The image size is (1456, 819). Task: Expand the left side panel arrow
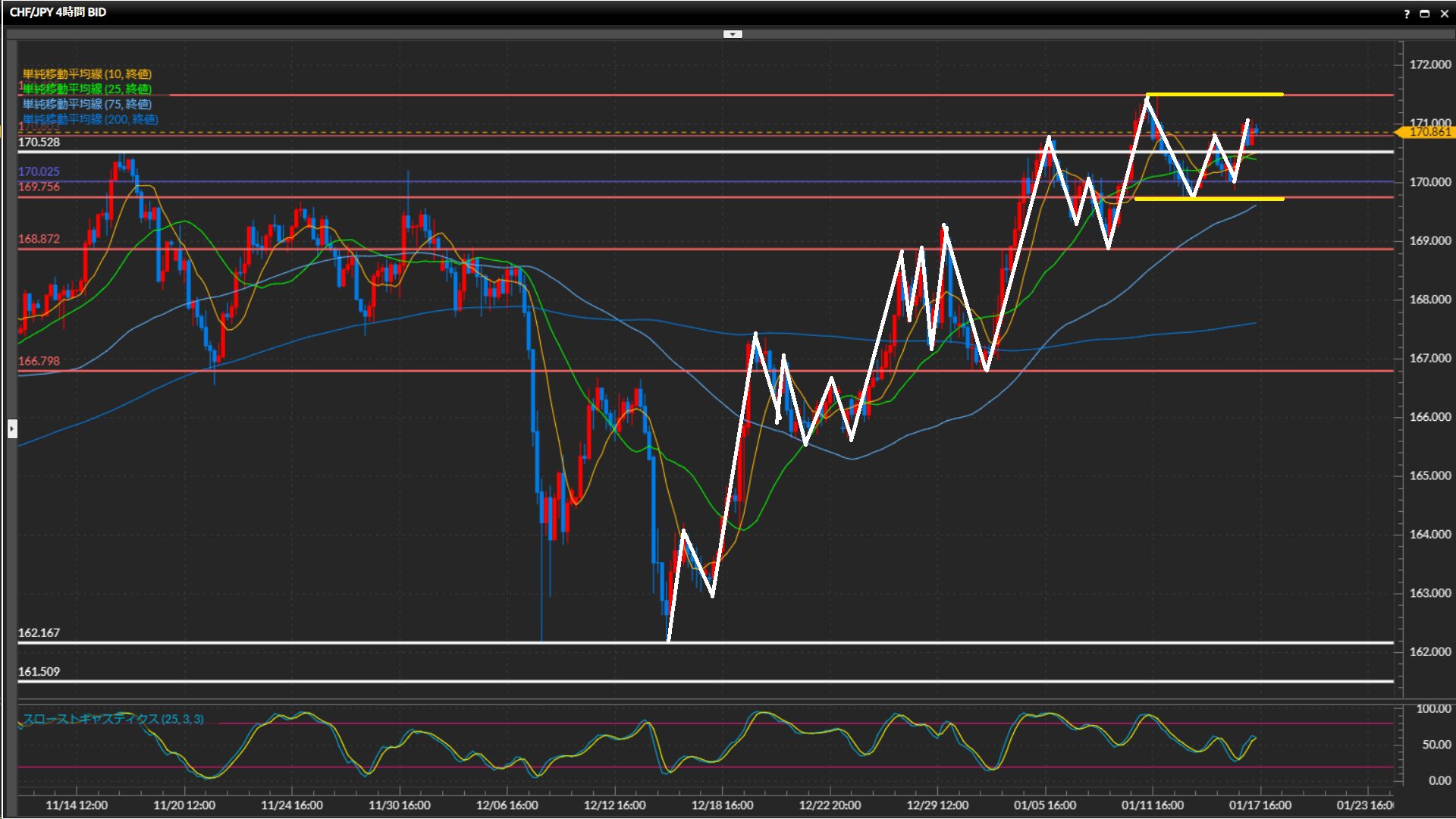point(12,429)
